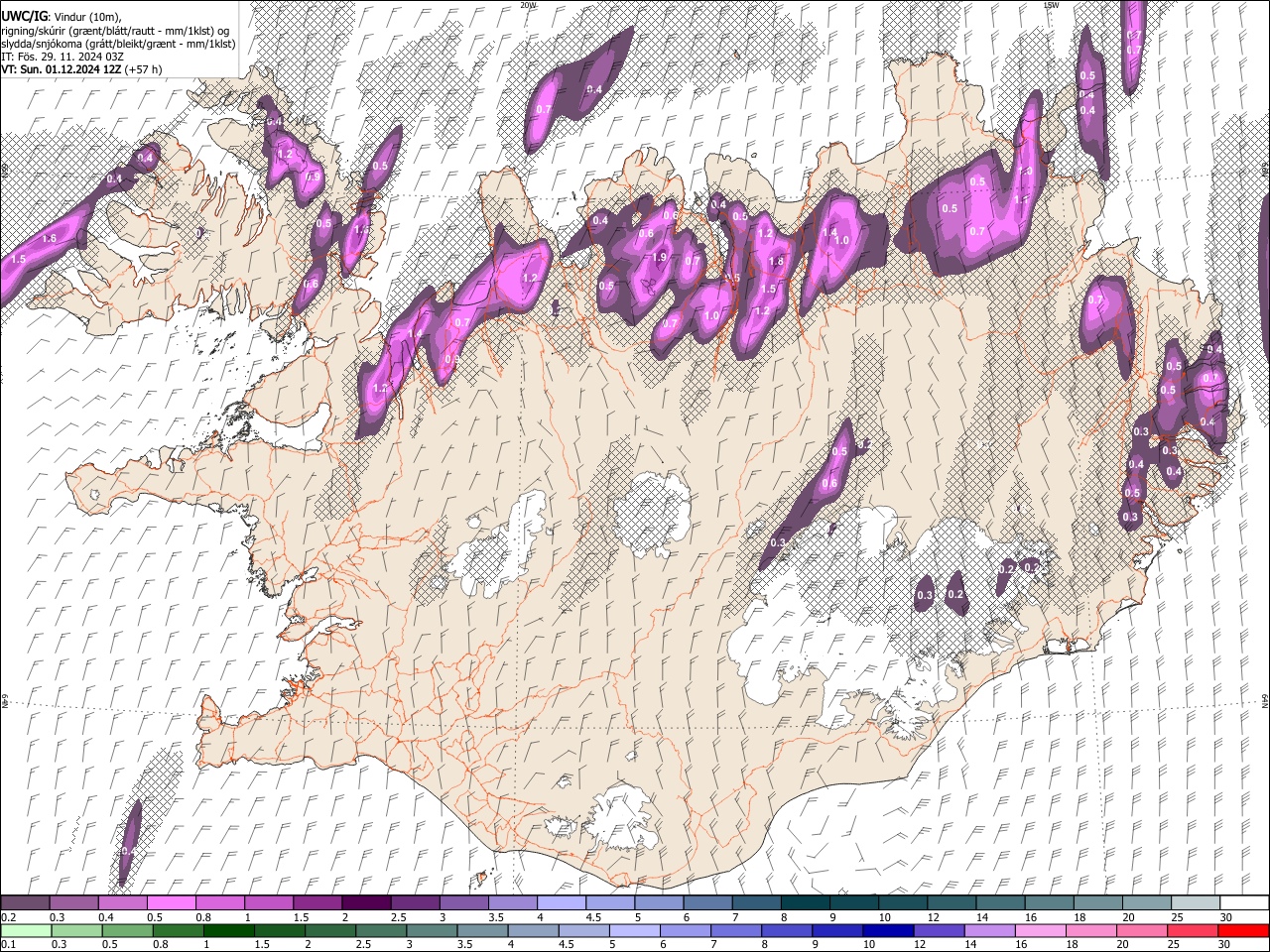Click the UWC/IG title text
The height and width of the screenshot is (952, 1270).
point(23,16)
